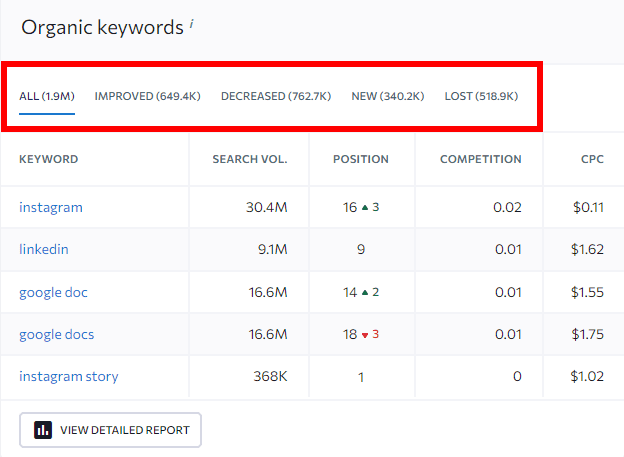
Task: Click the $0.11 CPC value
Action: pos(589,207)
